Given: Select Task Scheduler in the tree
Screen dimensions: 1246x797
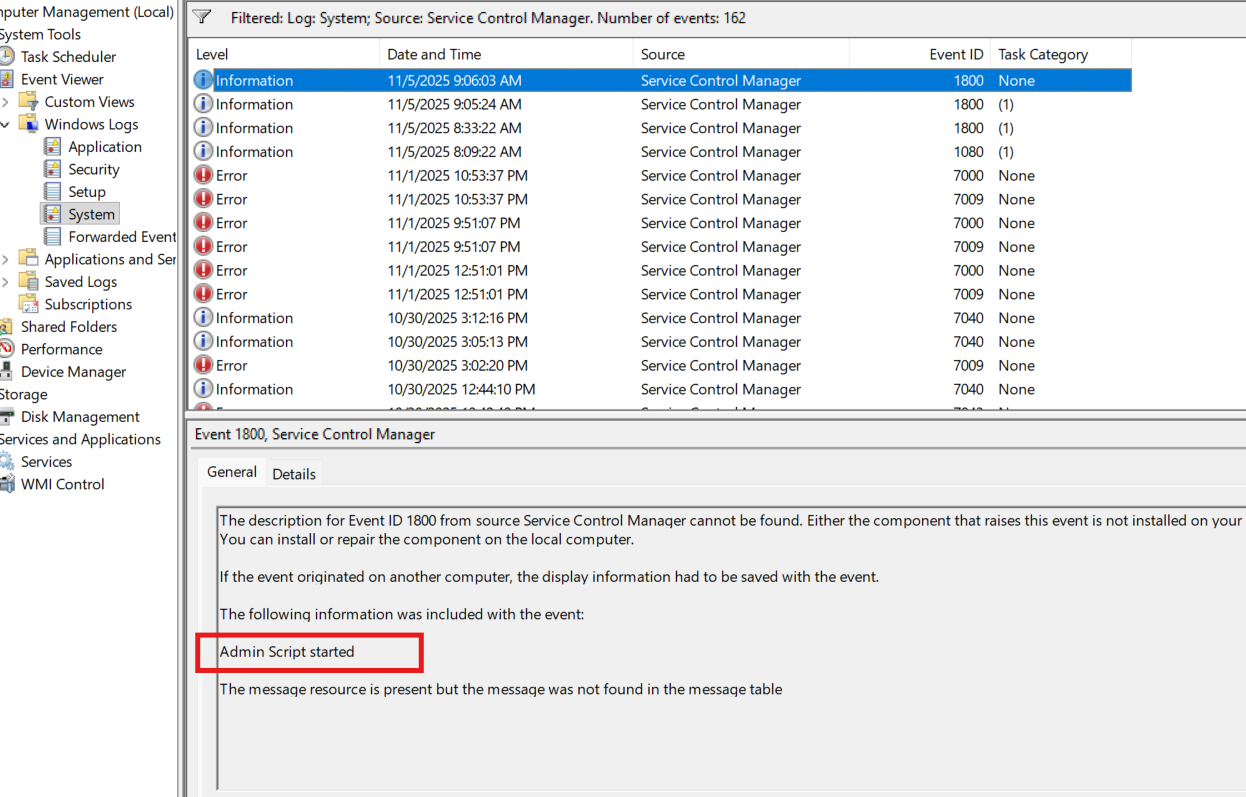Looking at the screenshot, I should (x=68, y=57).
